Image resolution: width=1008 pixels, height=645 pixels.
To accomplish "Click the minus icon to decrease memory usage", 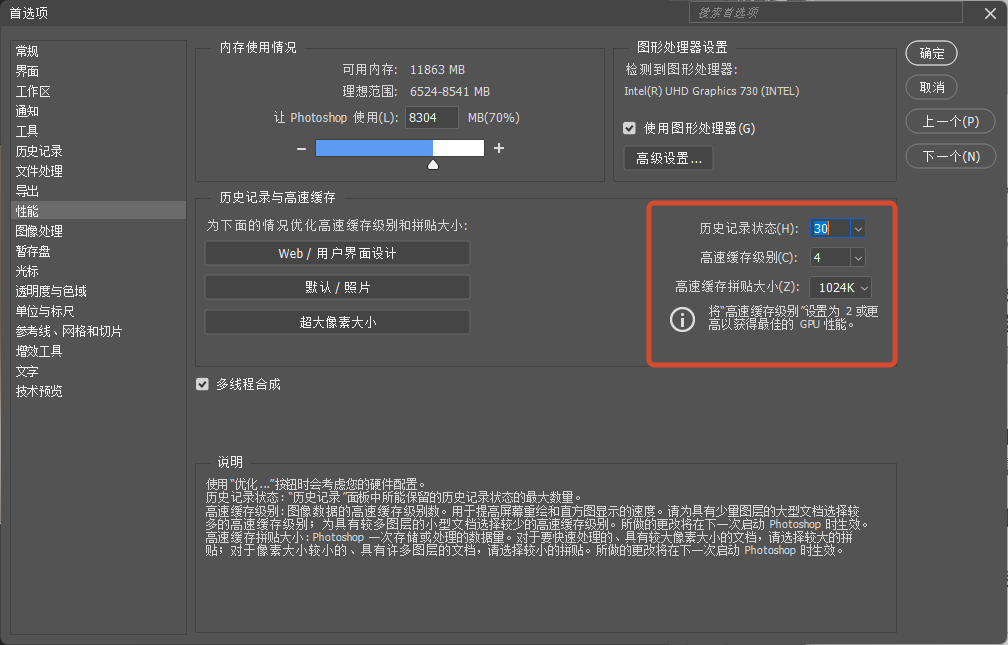I will click(302, 149).
